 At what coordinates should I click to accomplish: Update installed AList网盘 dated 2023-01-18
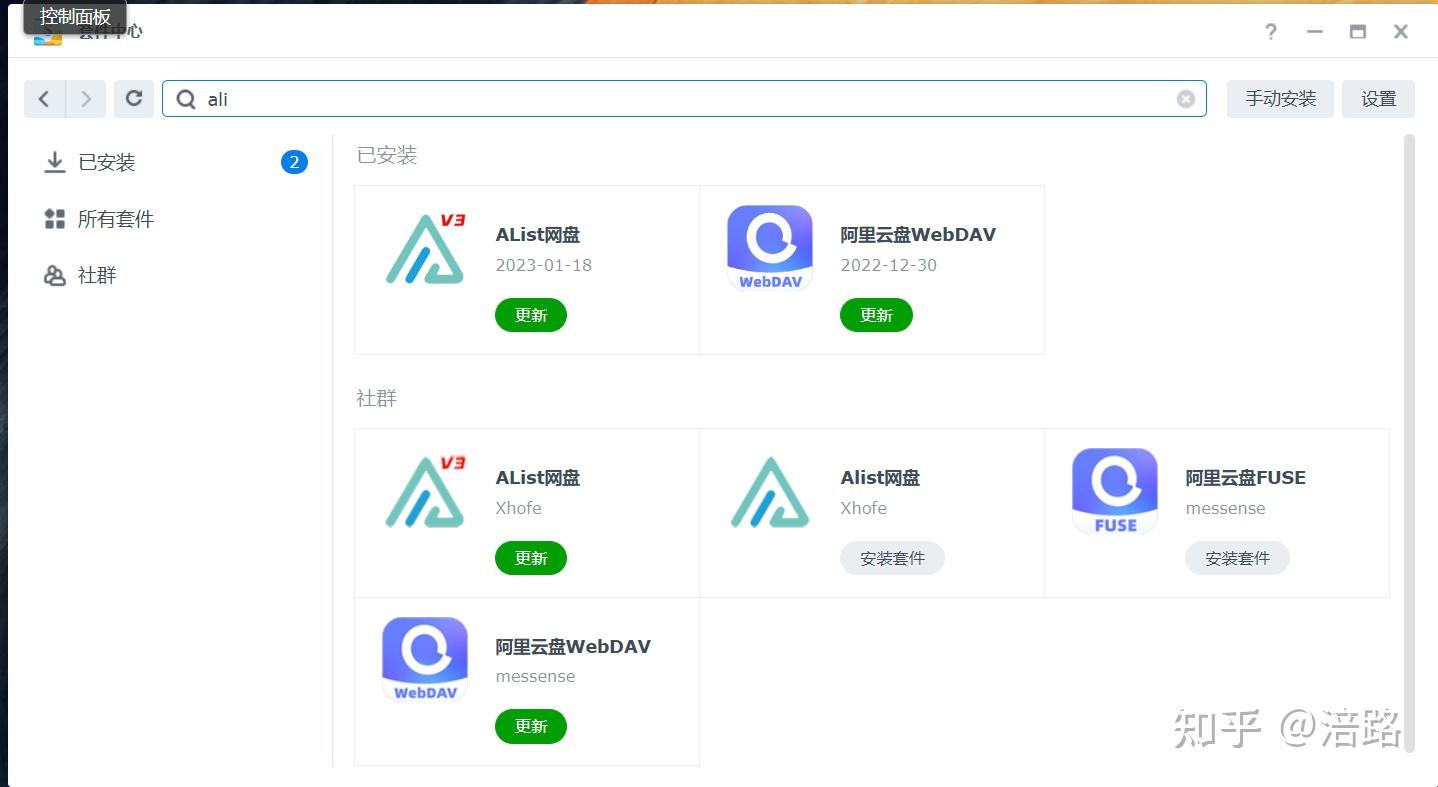531,315
